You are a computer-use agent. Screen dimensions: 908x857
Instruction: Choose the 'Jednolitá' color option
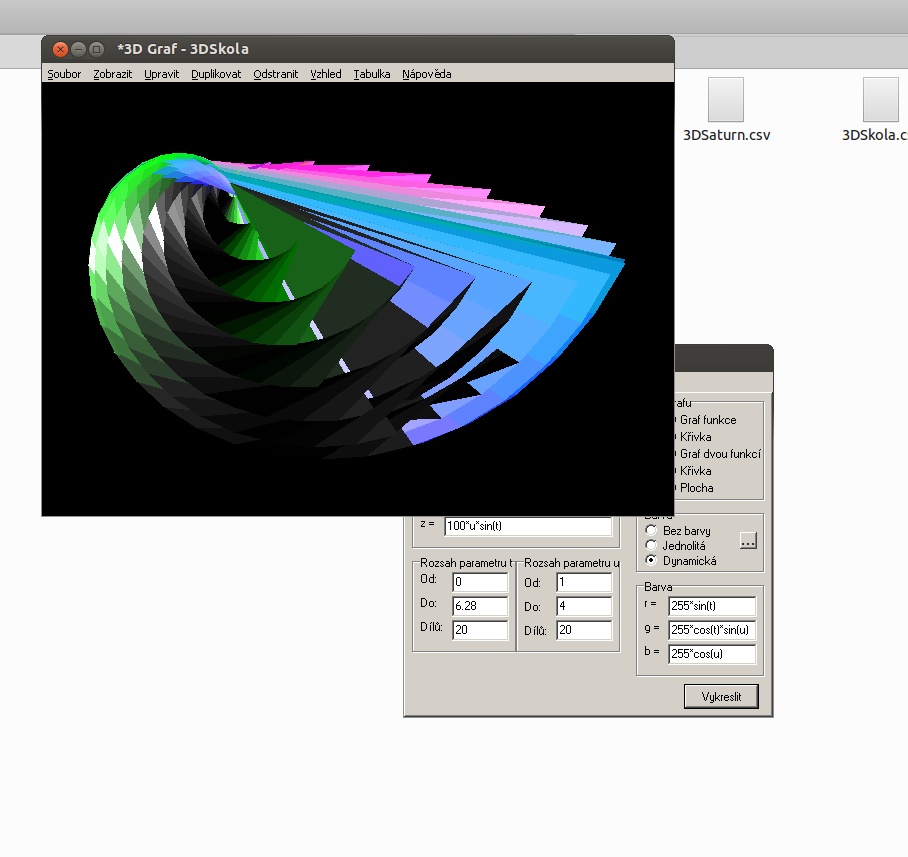[x=652, y=546]
